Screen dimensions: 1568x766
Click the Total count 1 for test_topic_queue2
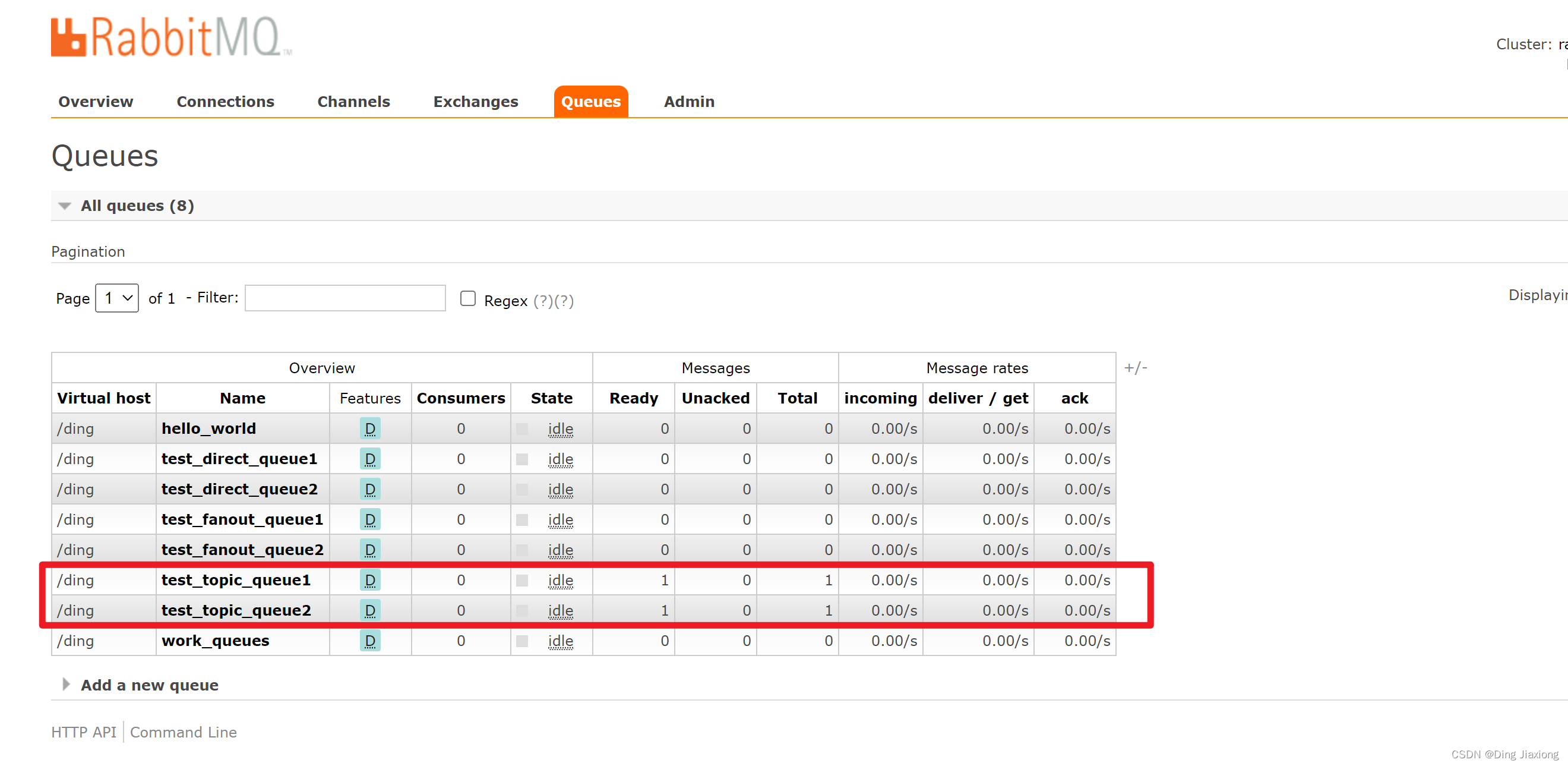click(829, 611)
